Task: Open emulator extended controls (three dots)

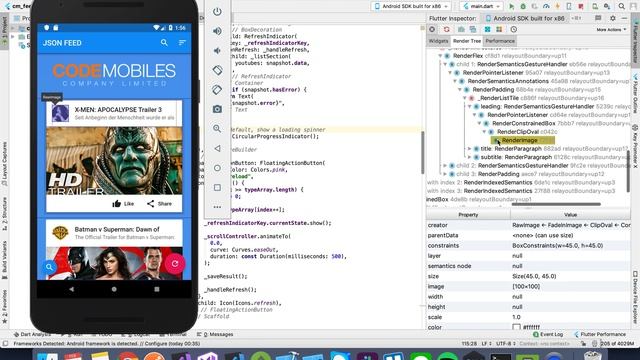Action: pos(217,207)
